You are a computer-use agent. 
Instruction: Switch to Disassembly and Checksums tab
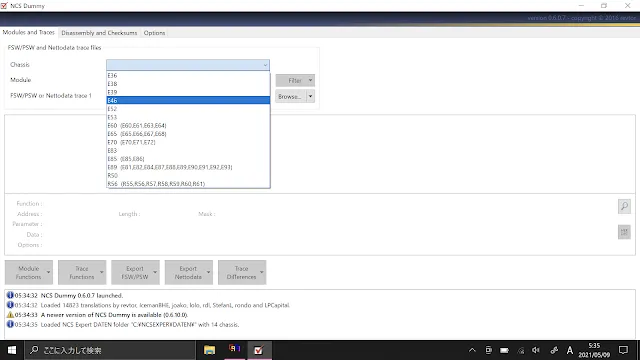tap(99, 33)
